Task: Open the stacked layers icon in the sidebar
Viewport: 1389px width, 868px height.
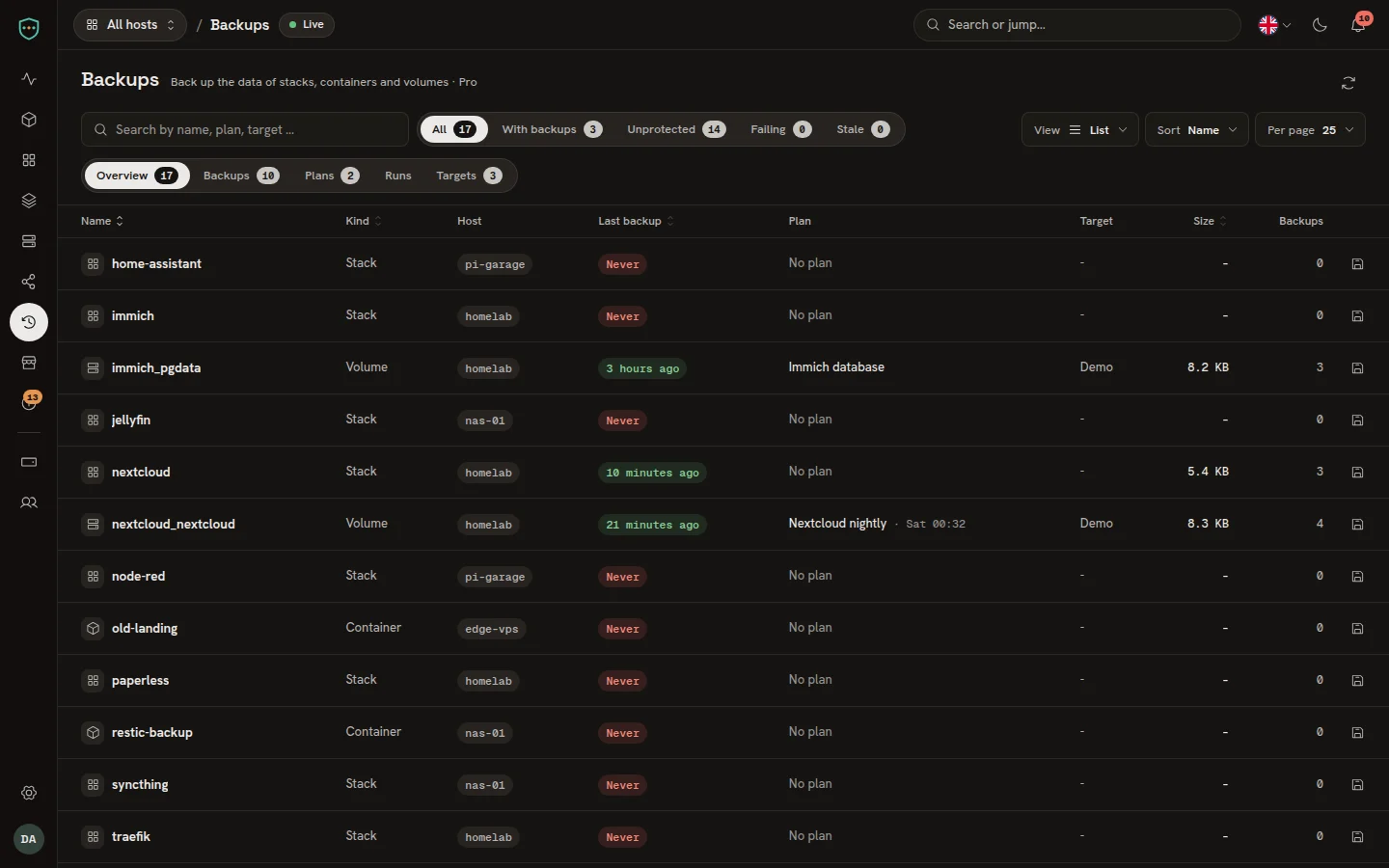Action: point(29,201)
